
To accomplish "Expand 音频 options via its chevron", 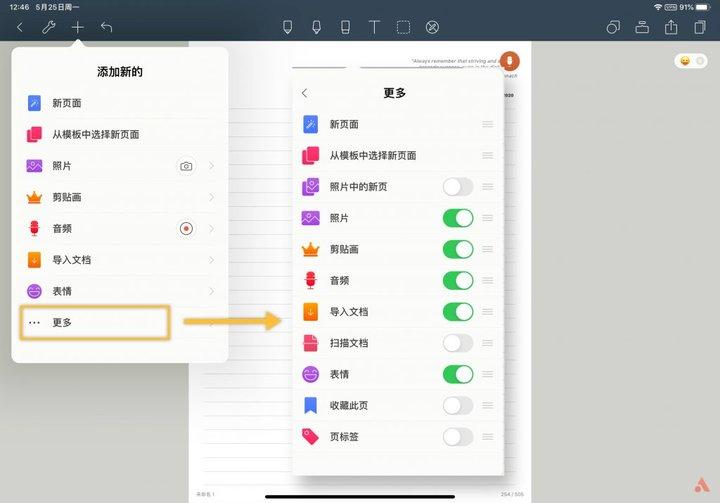I will [x=212, y=228].
